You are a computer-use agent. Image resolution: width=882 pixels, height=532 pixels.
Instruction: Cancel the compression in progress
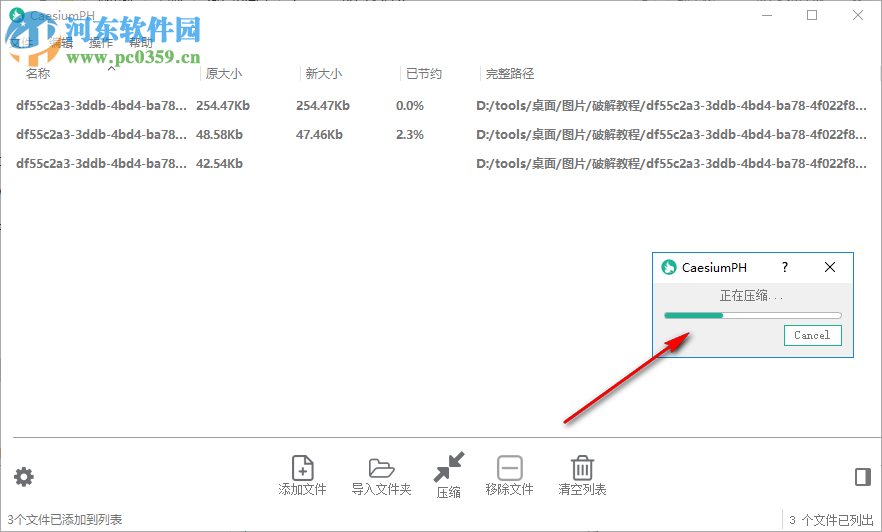(812, 335)
